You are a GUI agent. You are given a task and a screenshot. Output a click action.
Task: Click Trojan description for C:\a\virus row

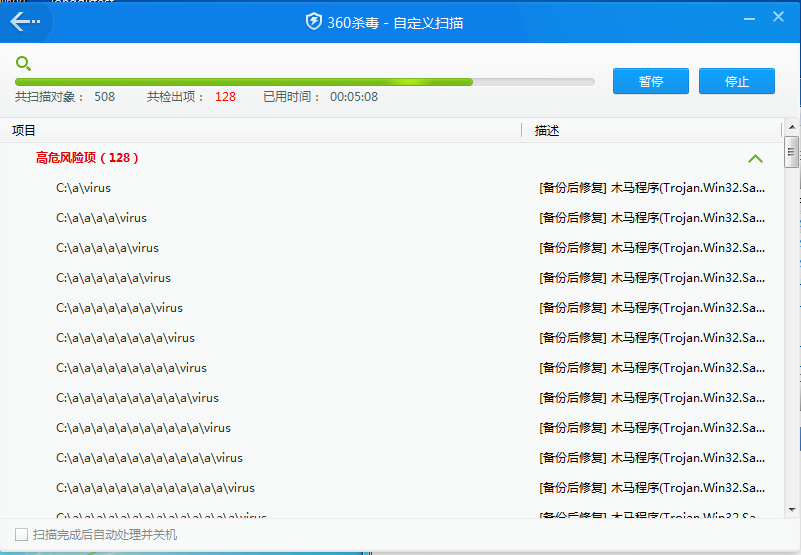(652, 188)
